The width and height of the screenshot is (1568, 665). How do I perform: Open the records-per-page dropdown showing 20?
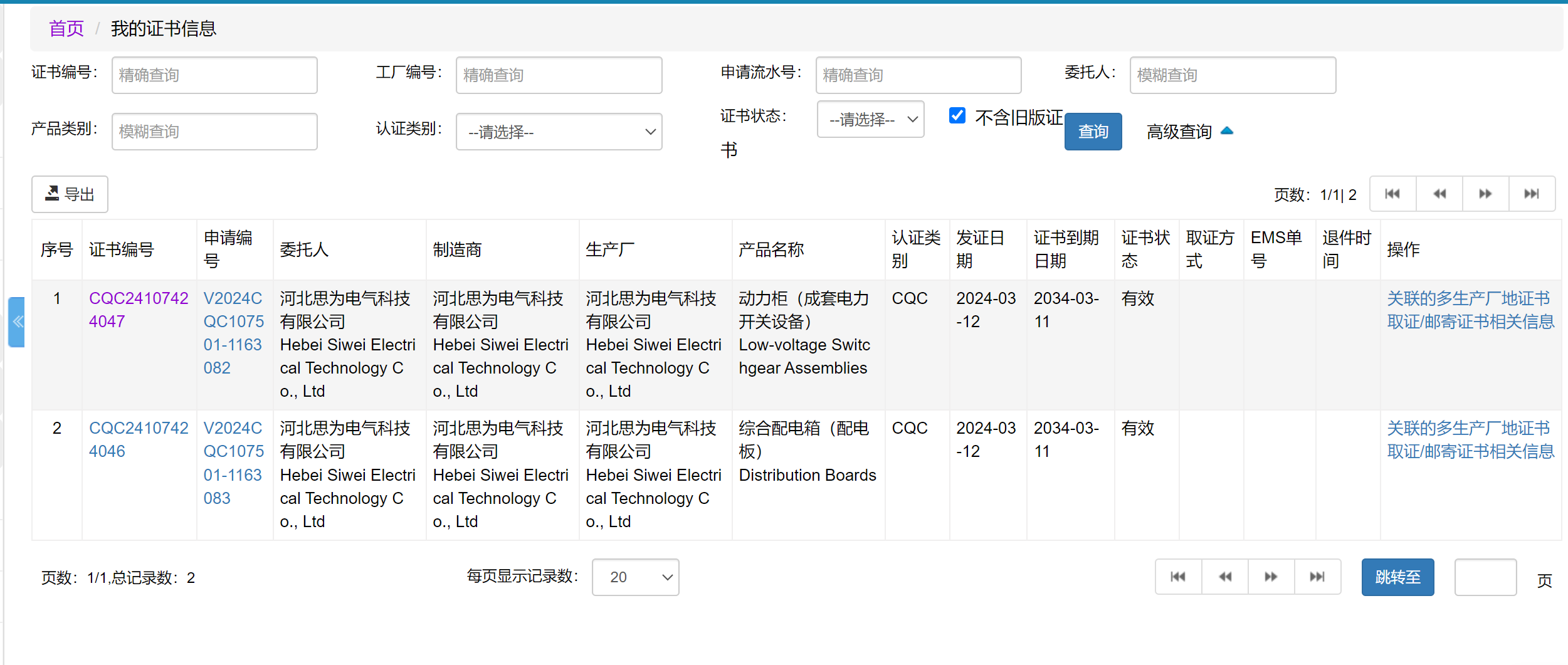635,577
